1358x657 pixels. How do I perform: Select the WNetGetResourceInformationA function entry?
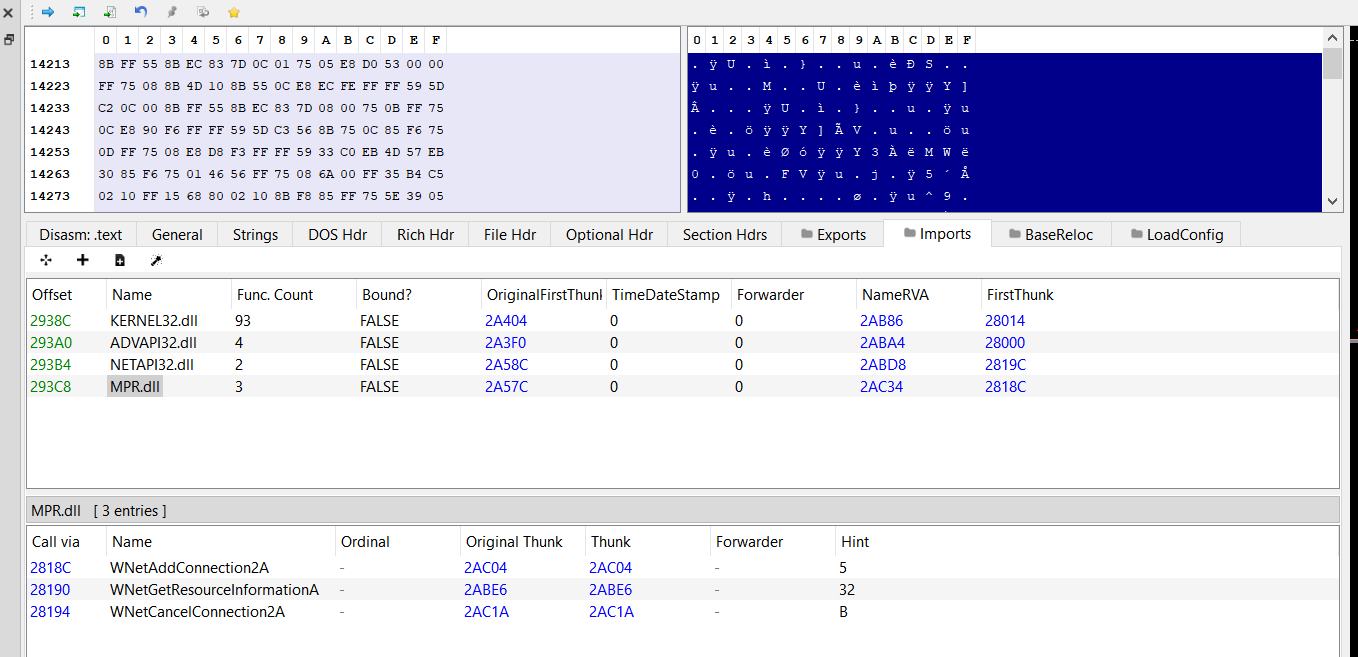214,590
